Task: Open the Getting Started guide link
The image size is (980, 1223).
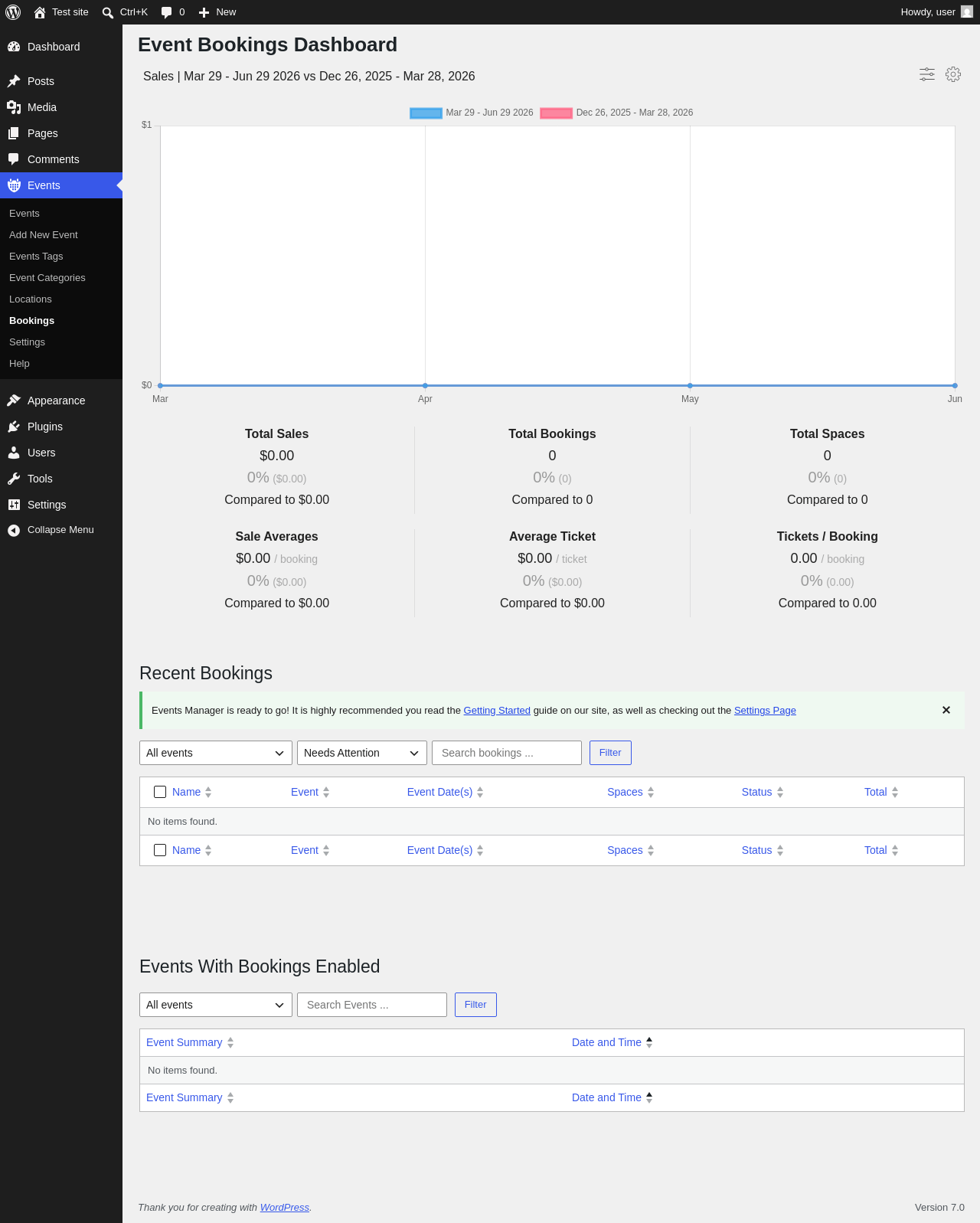Action: [497, 711]
